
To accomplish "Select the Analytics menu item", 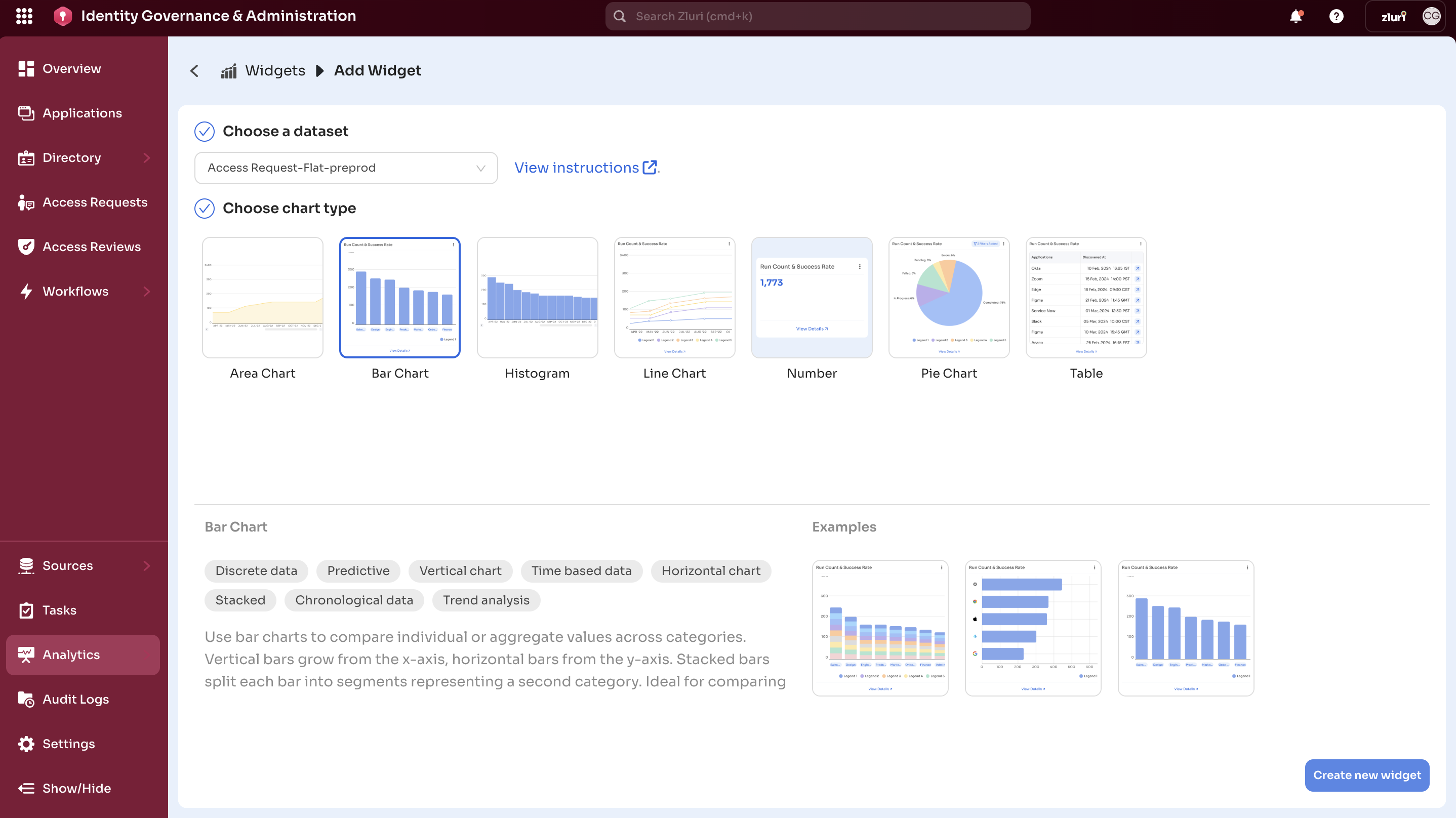I will [x=83, y=655].
